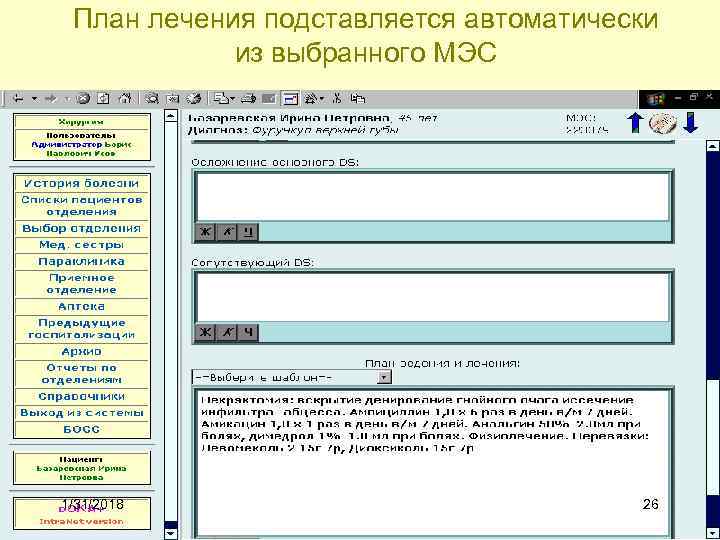This screenshot has height=540, width=720.
Task: Click the Stop loading icon
Action: [83, 99]
